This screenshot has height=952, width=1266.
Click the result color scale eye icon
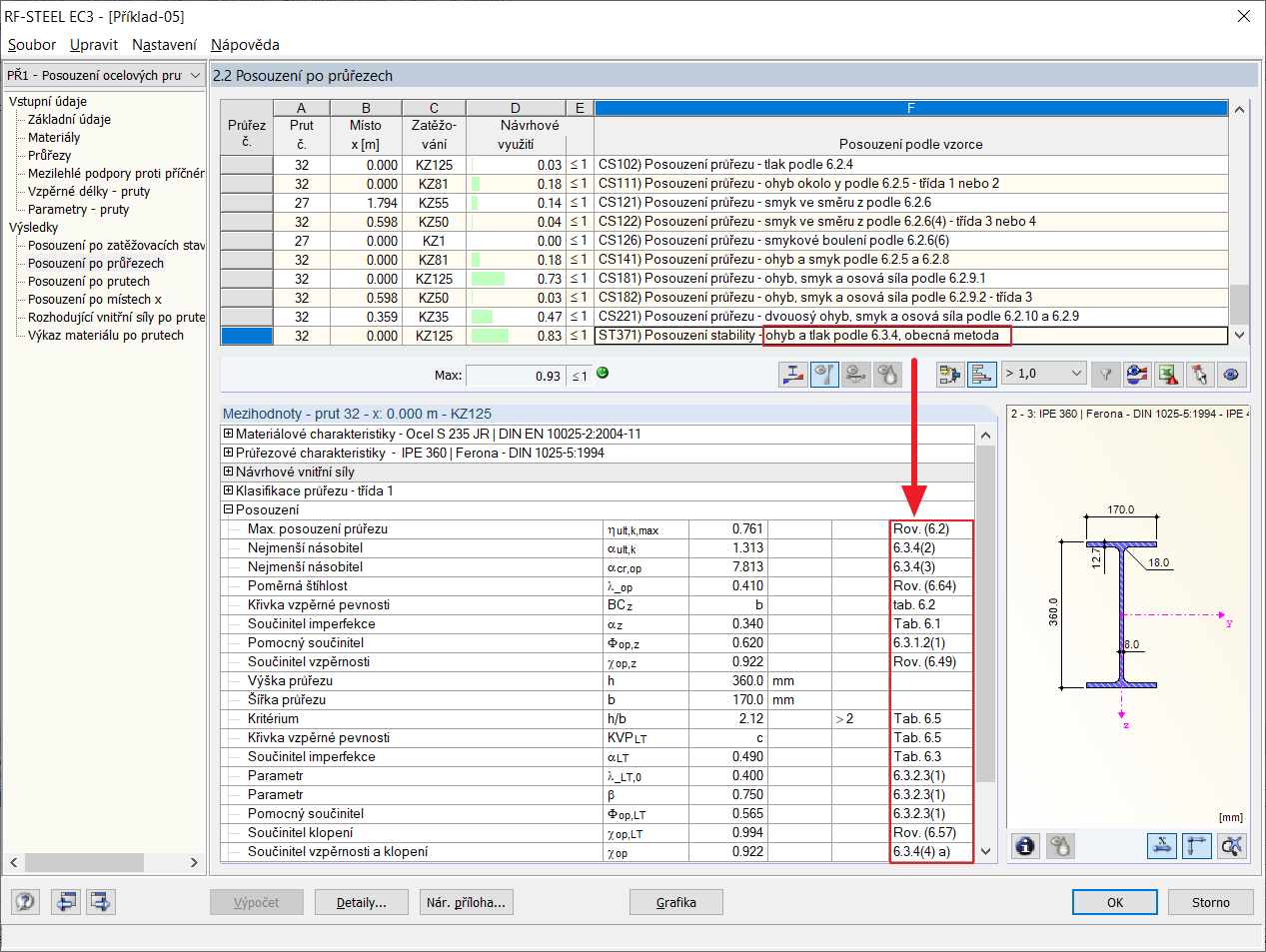tap(1137, 374)
